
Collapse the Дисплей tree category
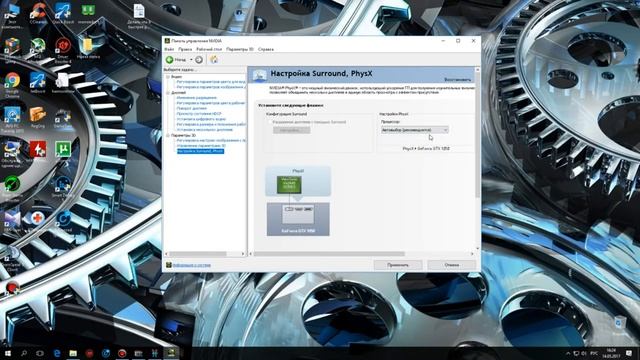[168, 93]
